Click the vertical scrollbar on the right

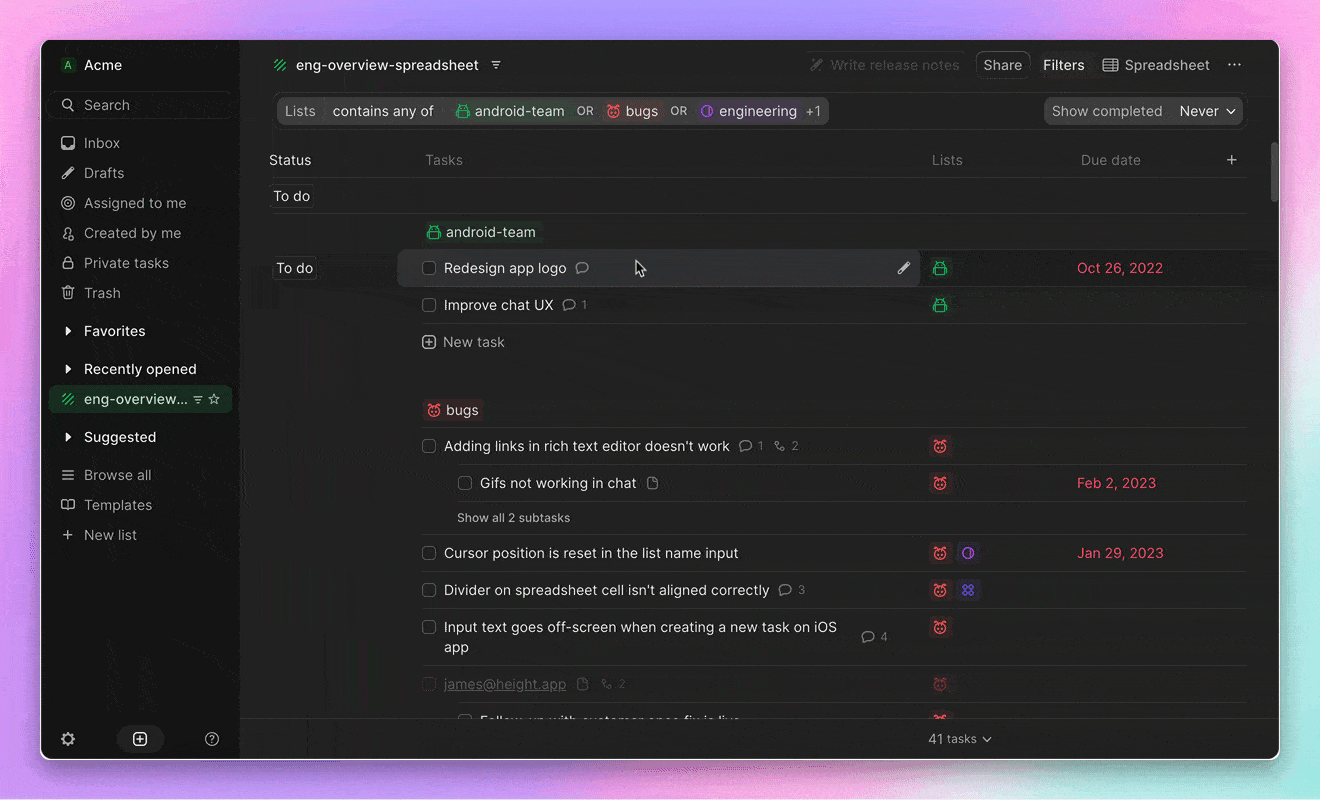tap(1274, 172)
